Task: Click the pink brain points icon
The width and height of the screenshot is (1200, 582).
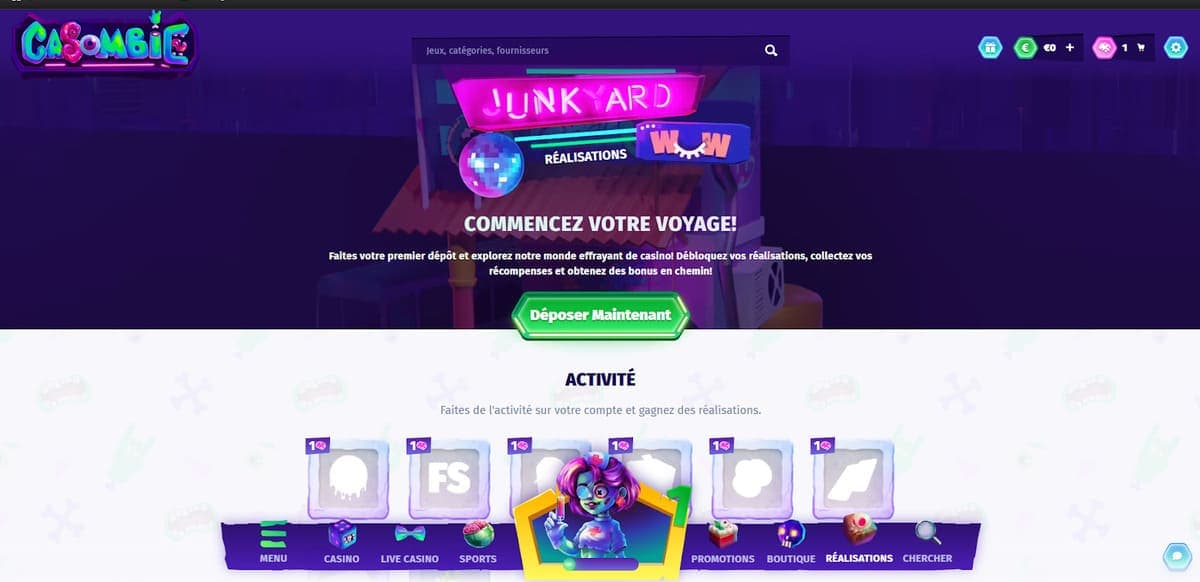Action: [1103, 47]
